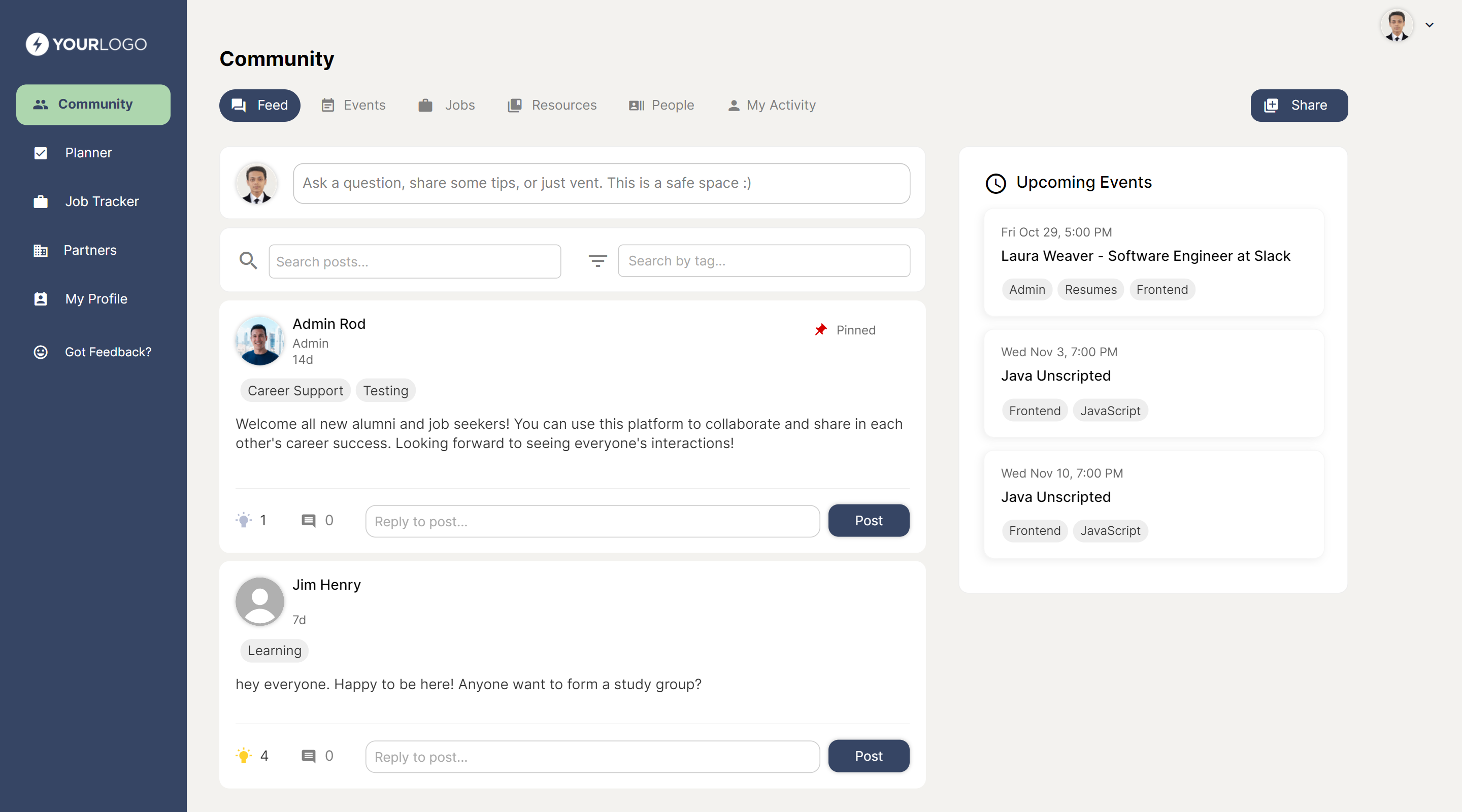This screenshot has width=1462, height=812.
Task: Go to the My Activity tab
Action: (x=773, y=105)
